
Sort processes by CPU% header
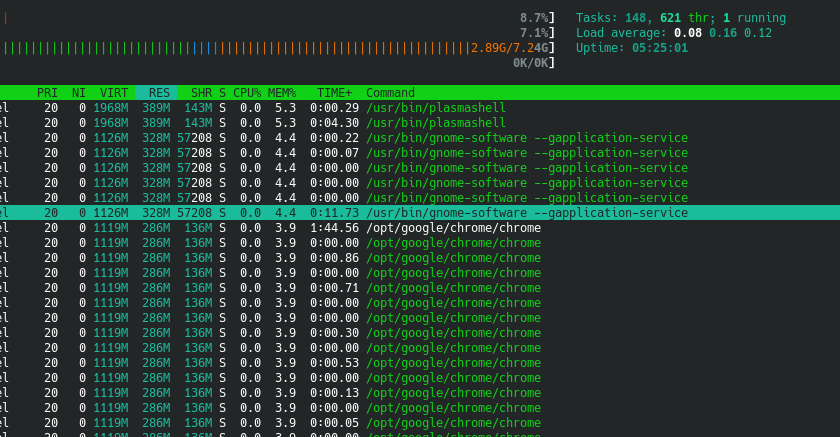[x=247, y=93]
